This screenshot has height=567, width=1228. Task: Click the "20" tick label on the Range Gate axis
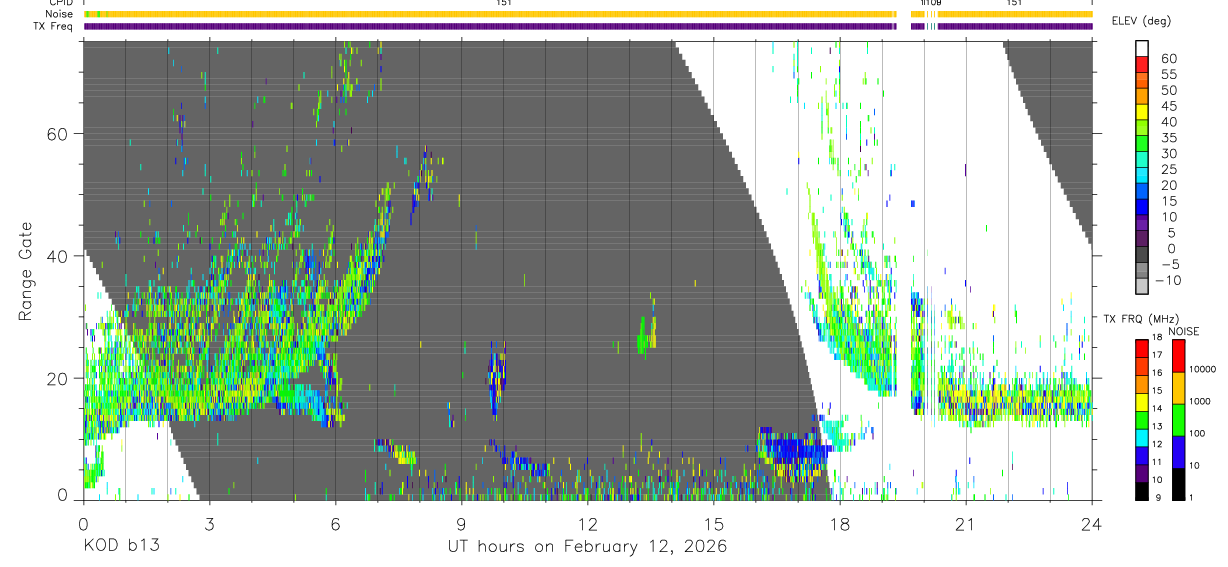pyautogui.click(x=57, y=379)
